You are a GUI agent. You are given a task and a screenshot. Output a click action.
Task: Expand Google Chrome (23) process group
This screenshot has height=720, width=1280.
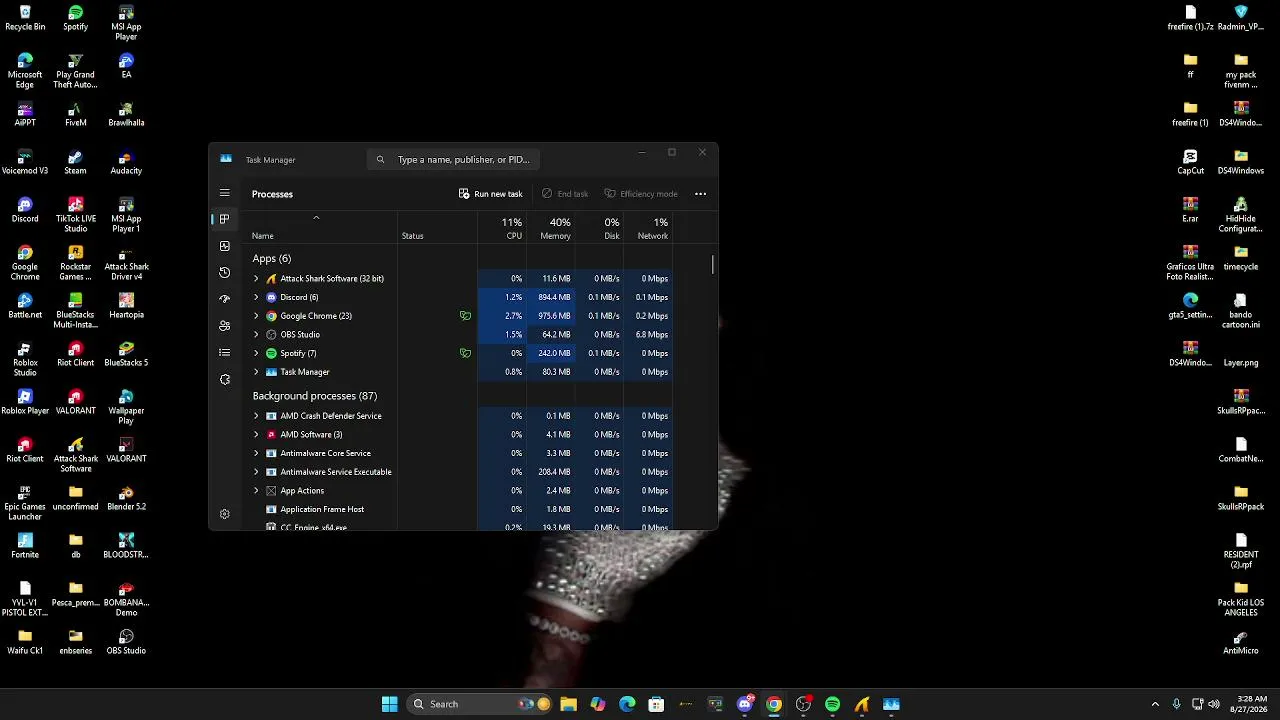(x=256, y=316)
